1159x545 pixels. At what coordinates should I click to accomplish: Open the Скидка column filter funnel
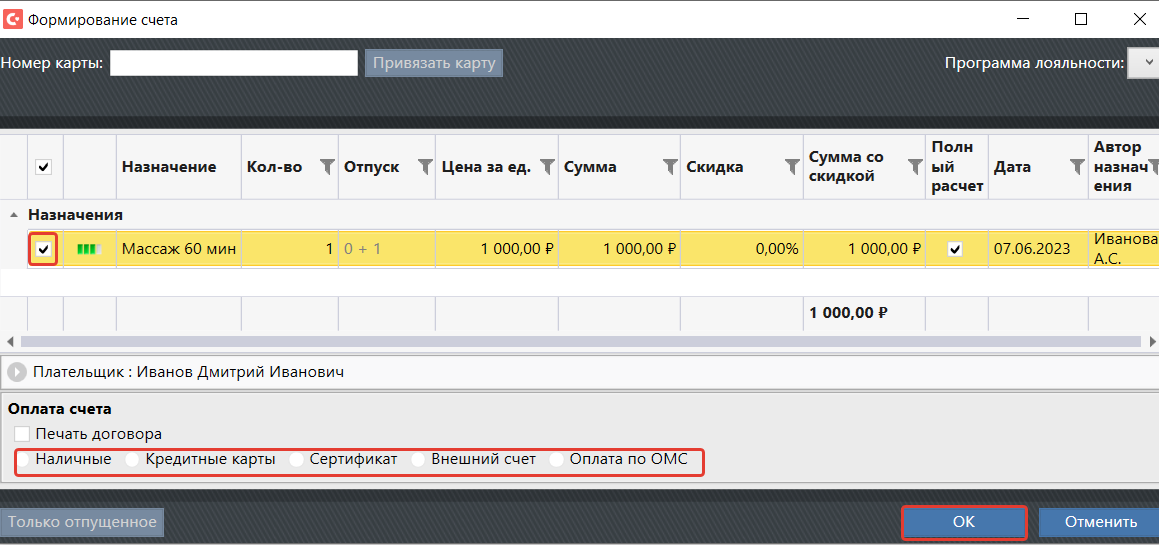click(x=791, y=167)
